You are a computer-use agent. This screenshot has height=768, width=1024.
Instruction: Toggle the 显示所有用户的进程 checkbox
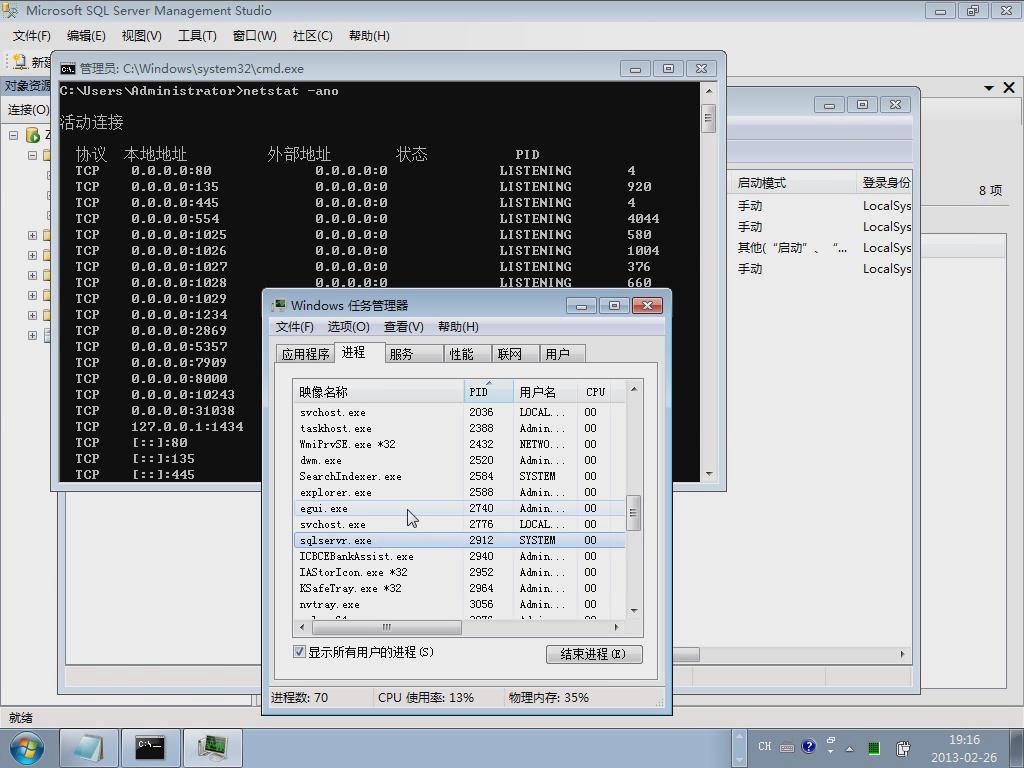[299, 652]
